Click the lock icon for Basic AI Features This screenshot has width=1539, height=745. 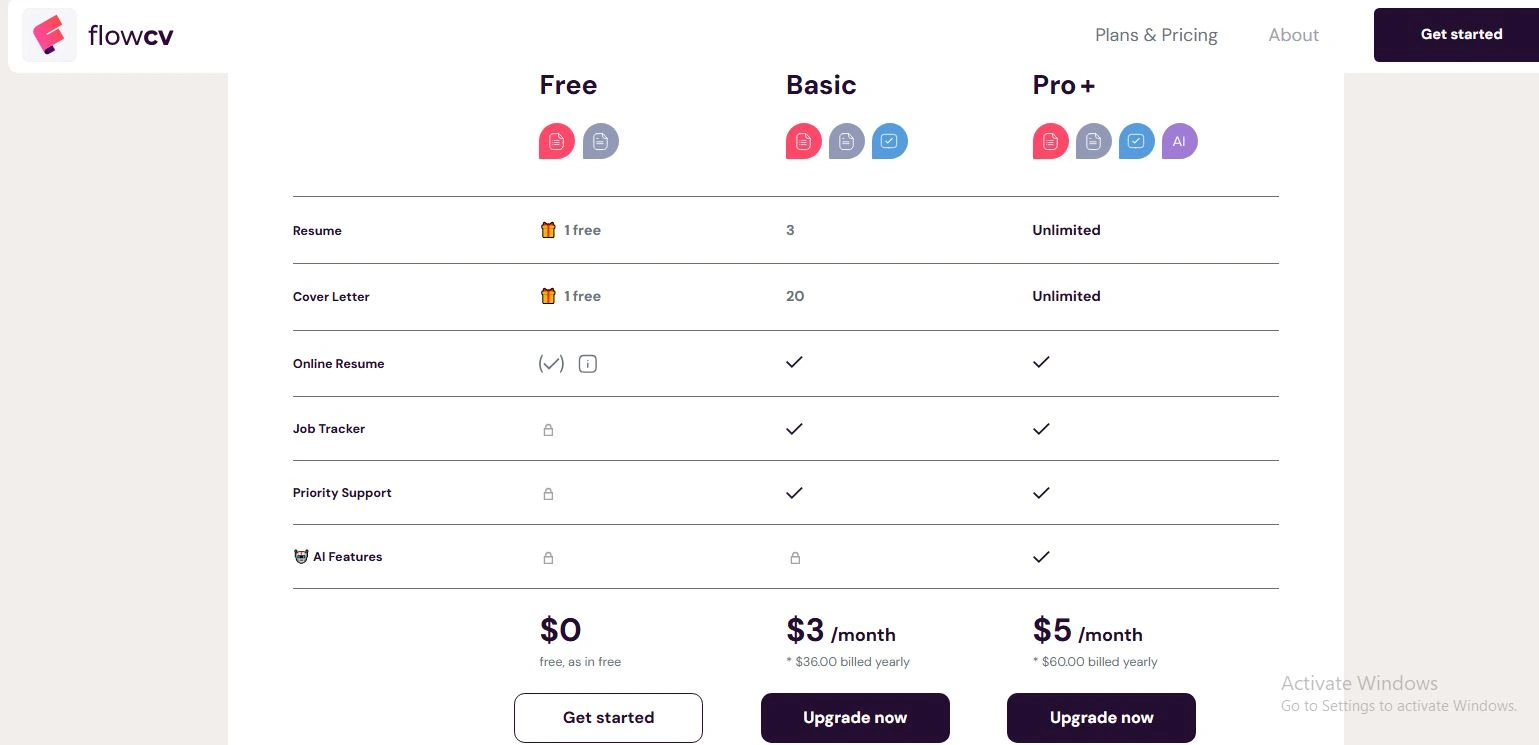pyautogui.click(x=795, y=558)
